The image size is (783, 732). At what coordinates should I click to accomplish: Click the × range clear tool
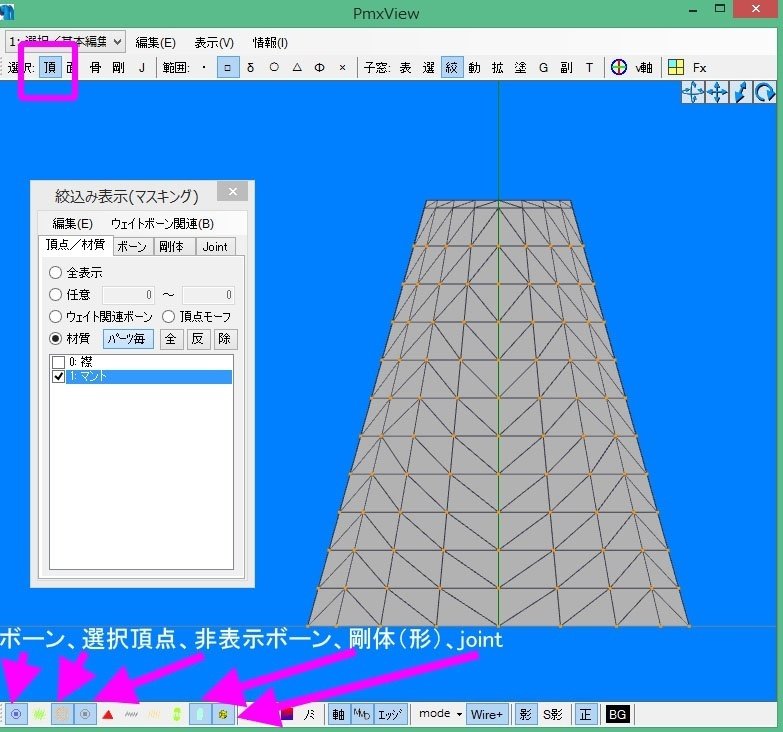click(343, 67)
